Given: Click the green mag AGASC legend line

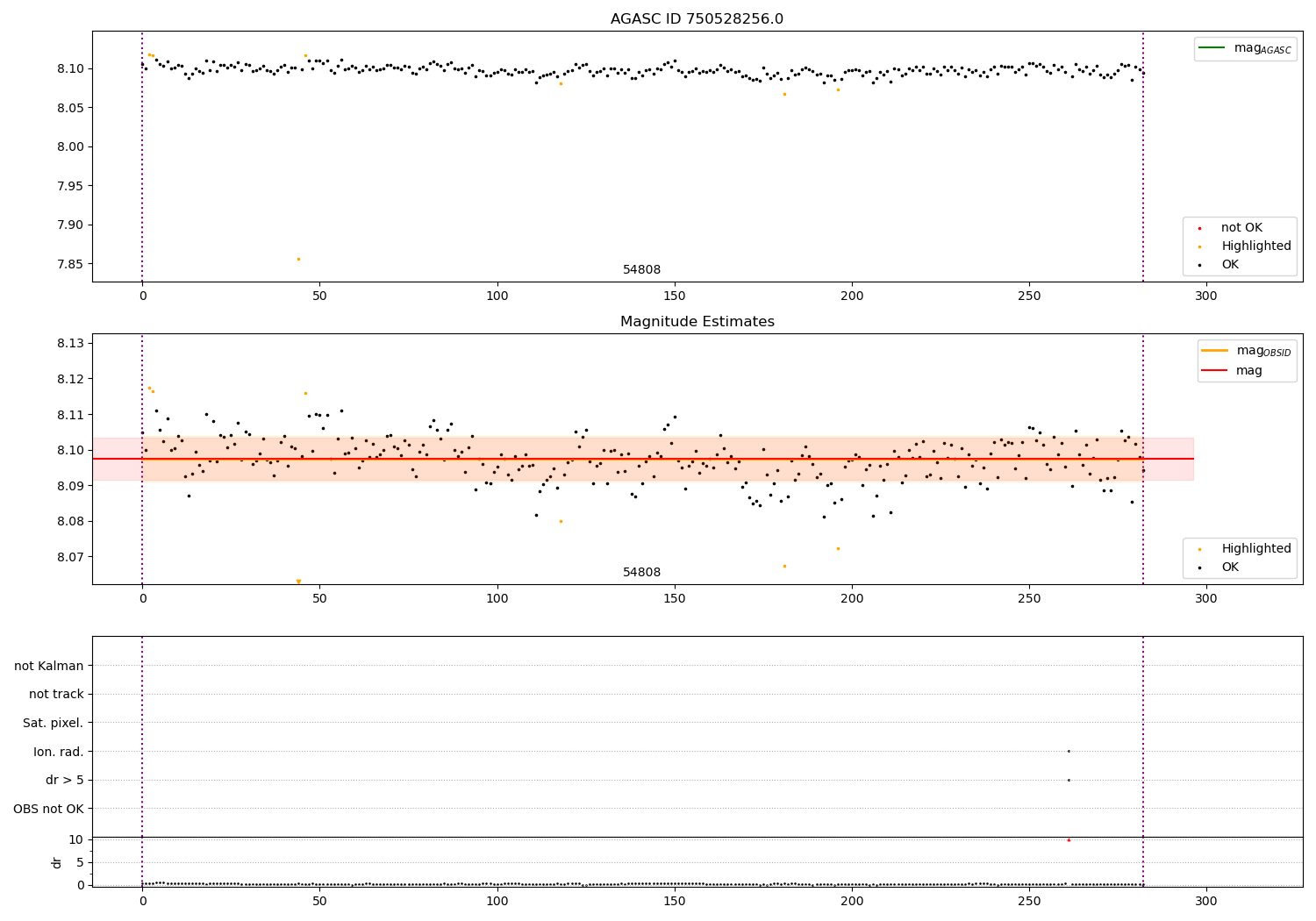Looking at the screenshot, I should (x=1212, y=47).
